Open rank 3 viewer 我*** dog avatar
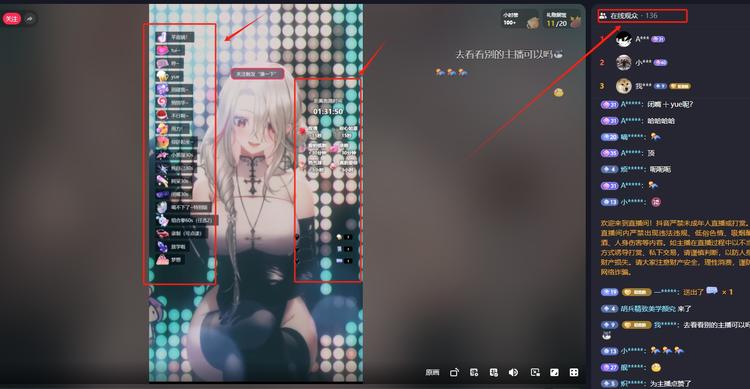The image size is (750, 389). pos(624,86)
